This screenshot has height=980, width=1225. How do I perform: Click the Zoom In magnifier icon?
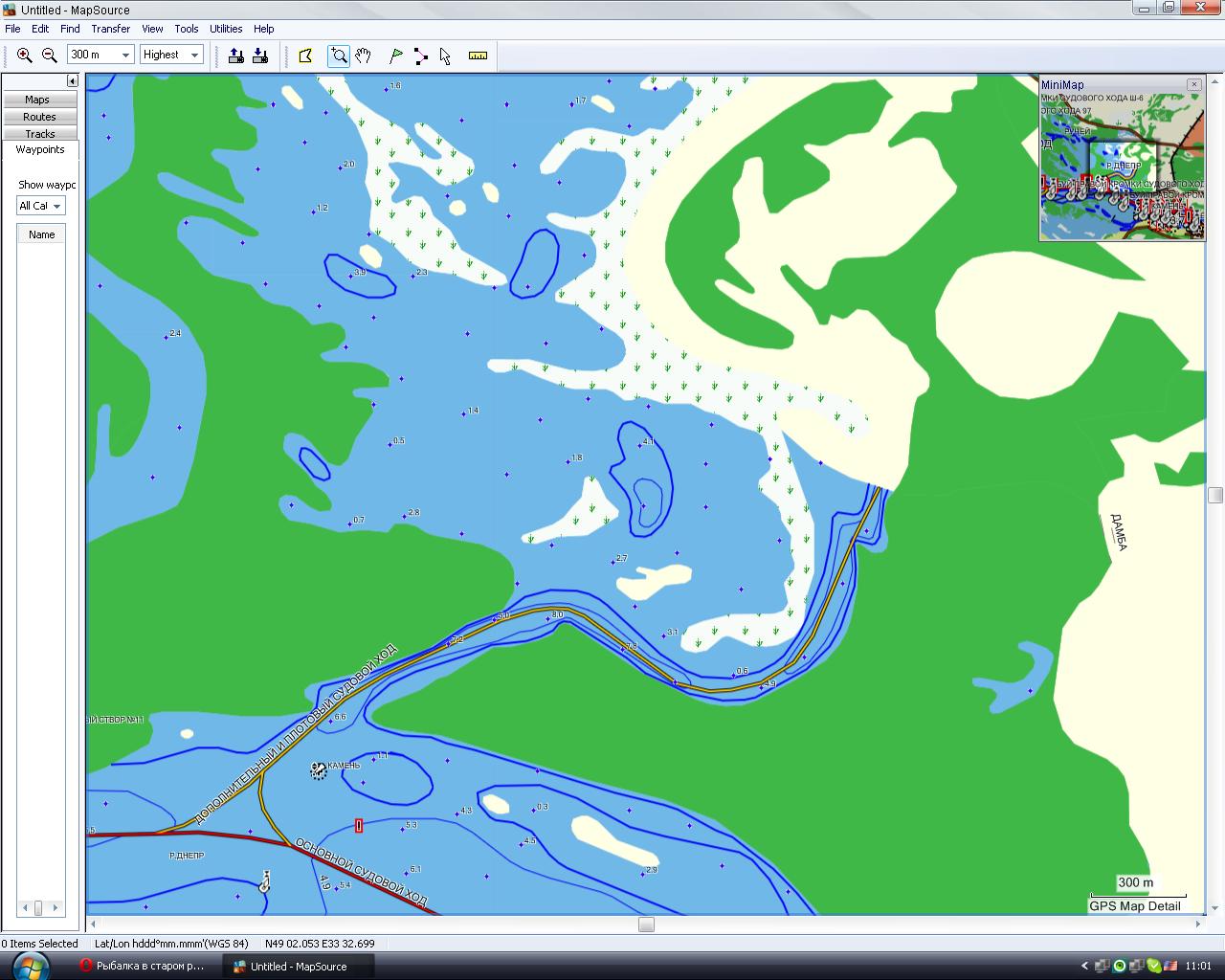tap(25, 56)
